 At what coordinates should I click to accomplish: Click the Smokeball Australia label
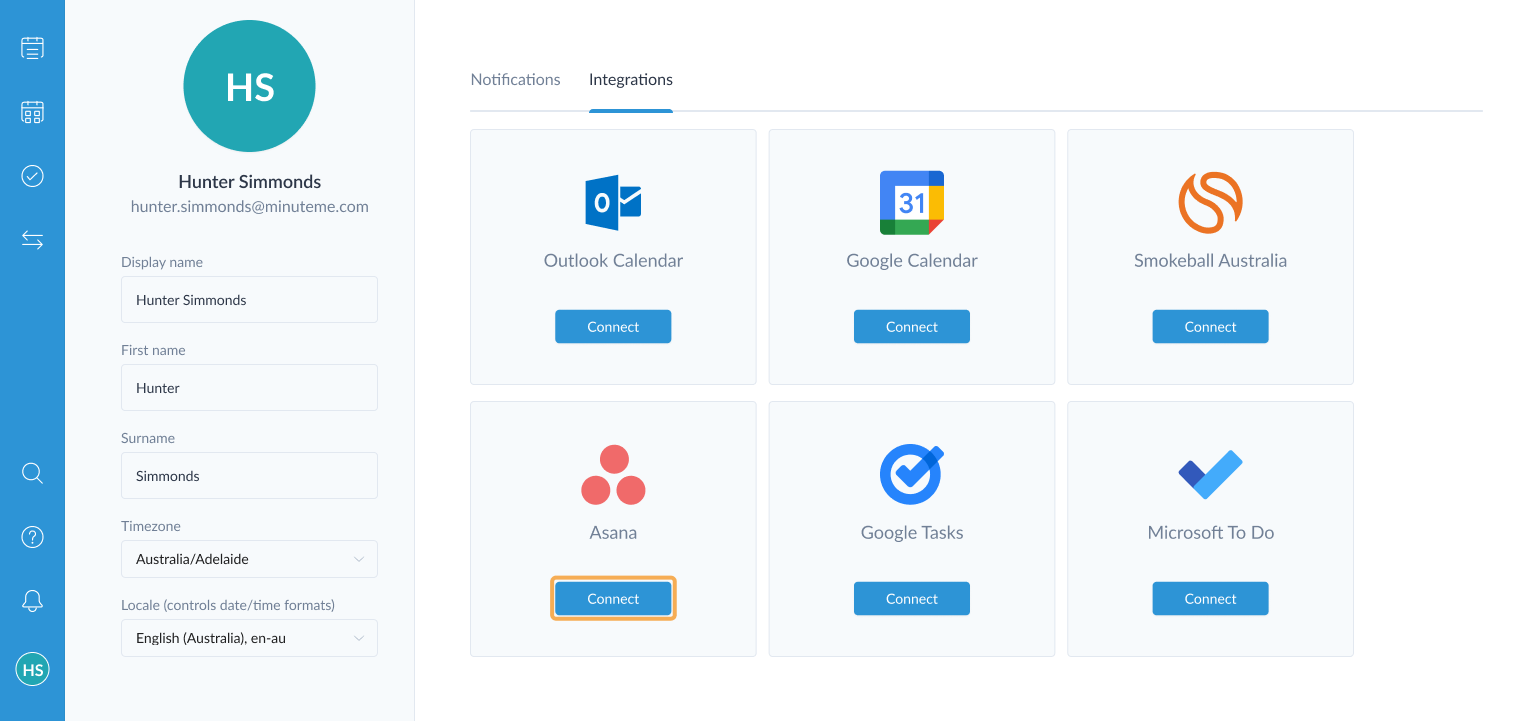tap(1210, 261)
